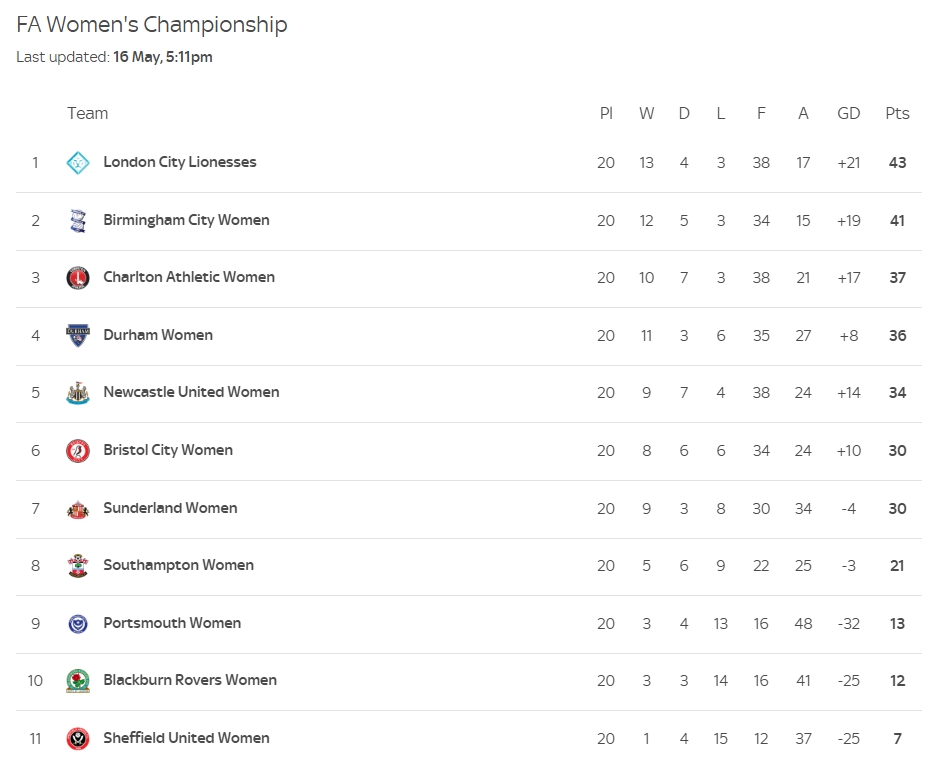Click the Portsmouth Women crest icon
Image resolution: width=941 pixels, height=764 pixels.
(78, 624)
